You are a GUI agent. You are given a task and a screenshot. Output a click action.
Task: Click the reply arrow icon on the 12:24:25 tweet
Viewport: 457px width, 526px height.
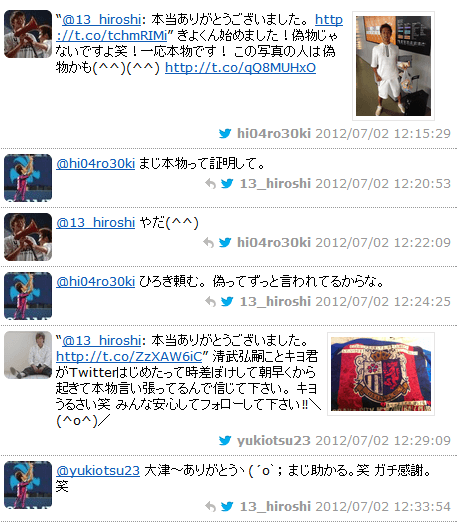coord(210,302)
